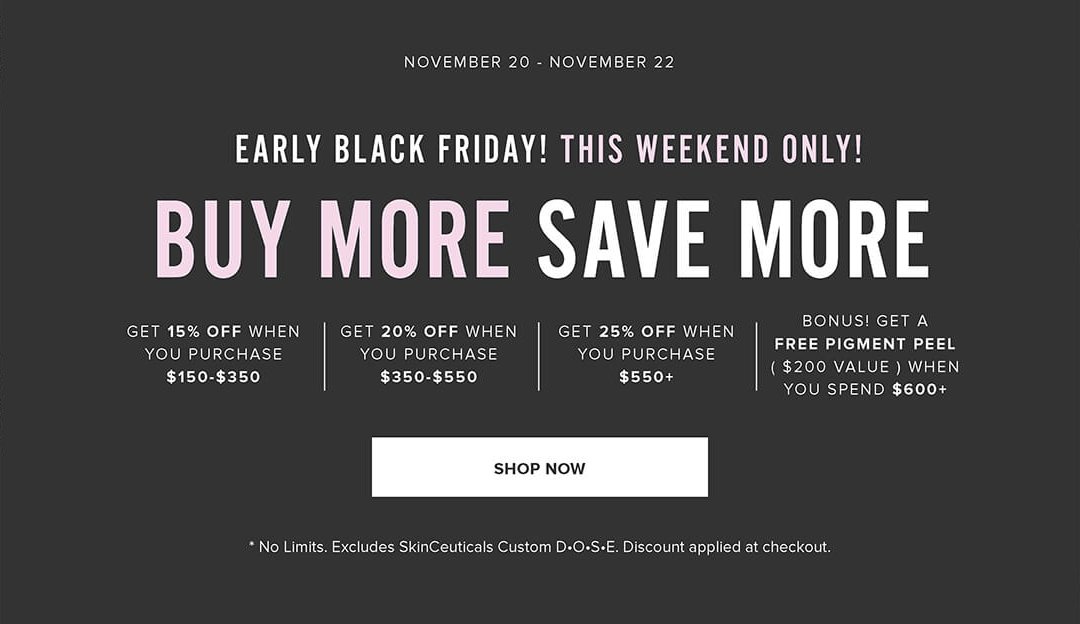Click Discount applied at checkout text
The image size is (1080, 624).
[x=727, y=547]
